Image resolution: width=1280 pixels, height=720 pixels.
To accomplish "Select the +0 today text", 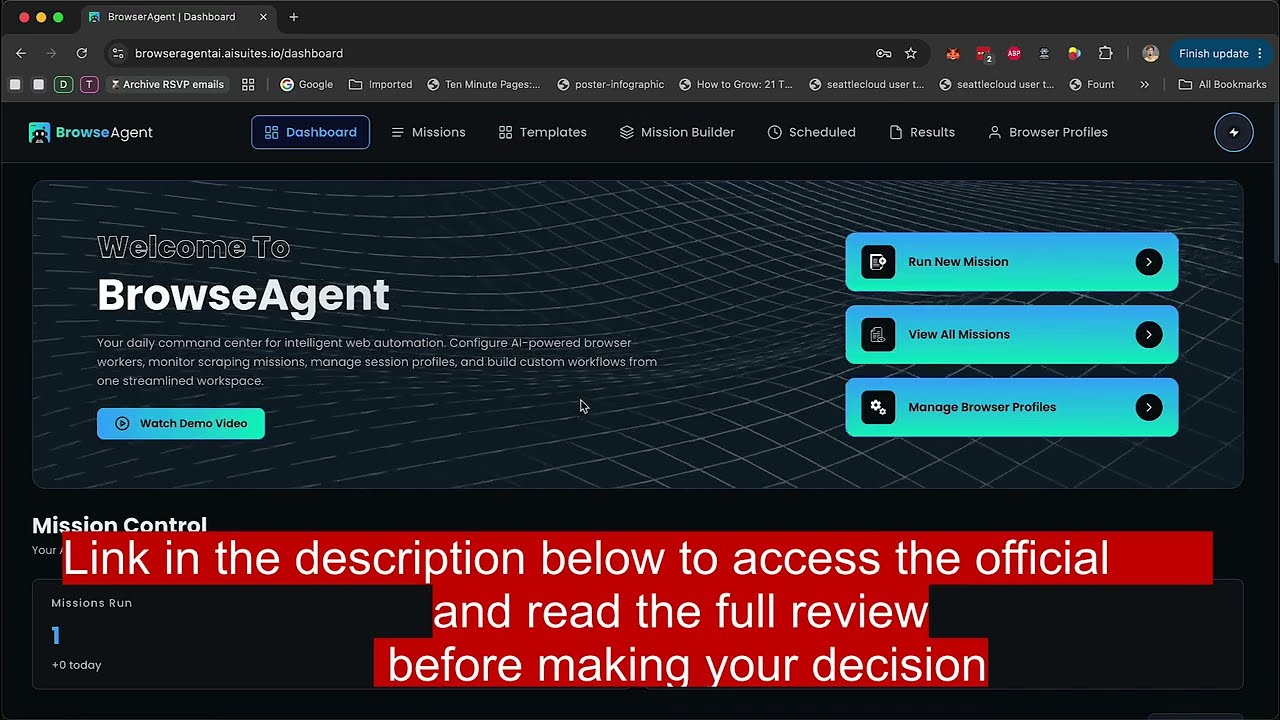I will point(76,665).
